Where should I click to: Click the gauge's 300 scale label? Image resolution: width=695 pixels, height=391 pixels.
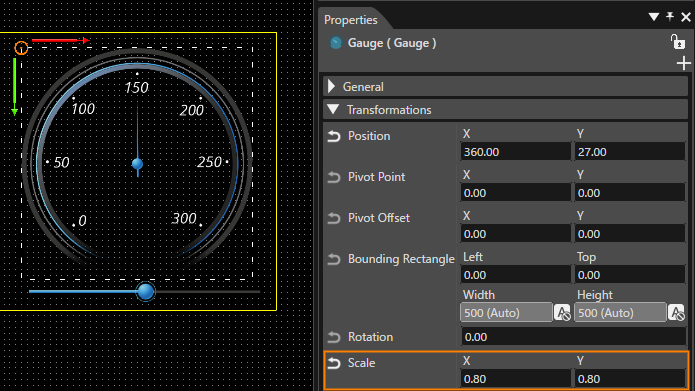click(184, 218)
